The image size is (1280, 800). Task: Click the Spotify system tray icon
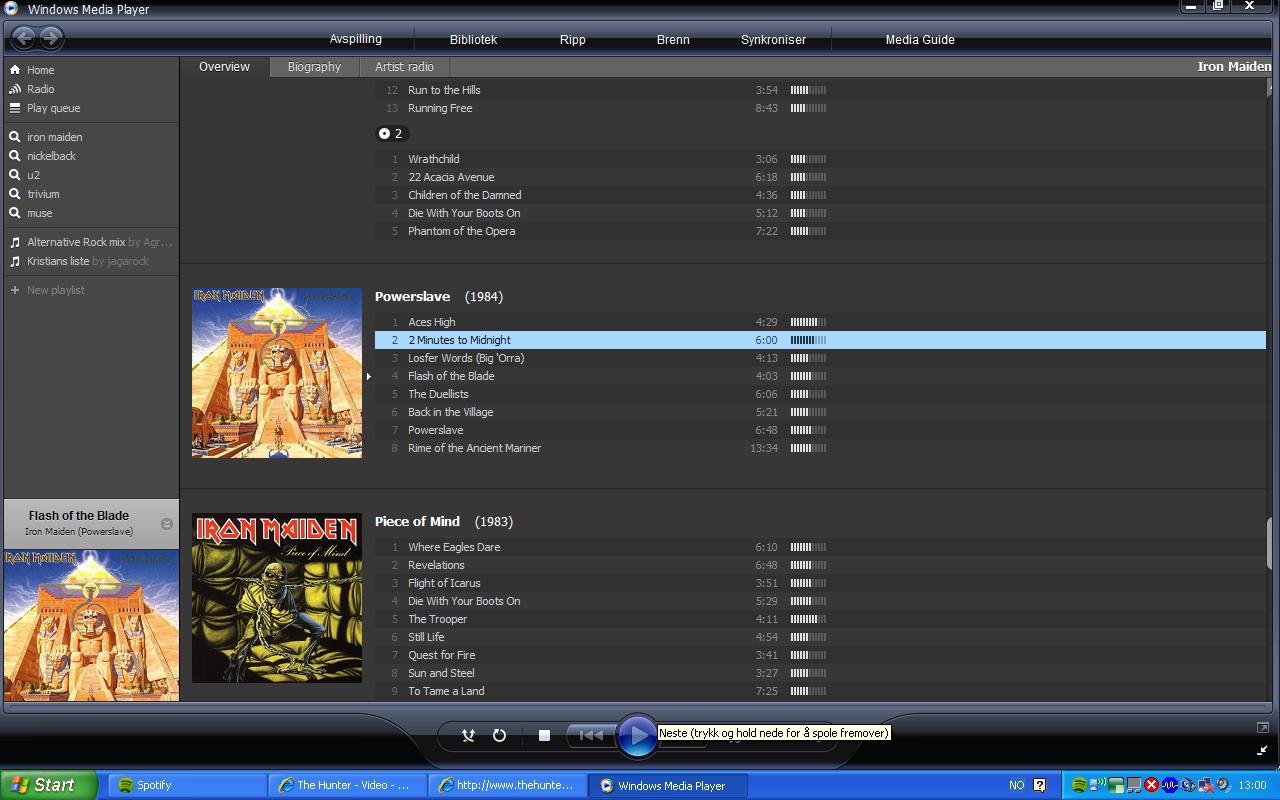(x=1079, y=785)
